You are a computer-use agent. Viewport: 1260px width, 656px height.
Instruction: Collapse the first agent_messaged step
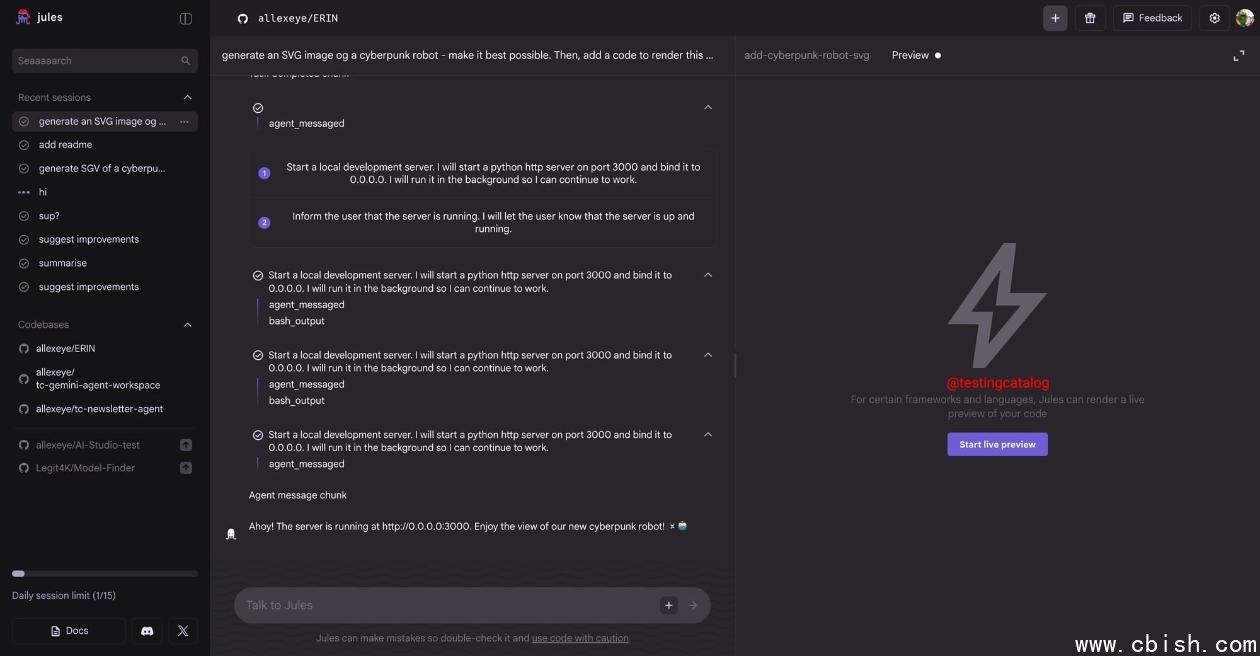point(708,108)
